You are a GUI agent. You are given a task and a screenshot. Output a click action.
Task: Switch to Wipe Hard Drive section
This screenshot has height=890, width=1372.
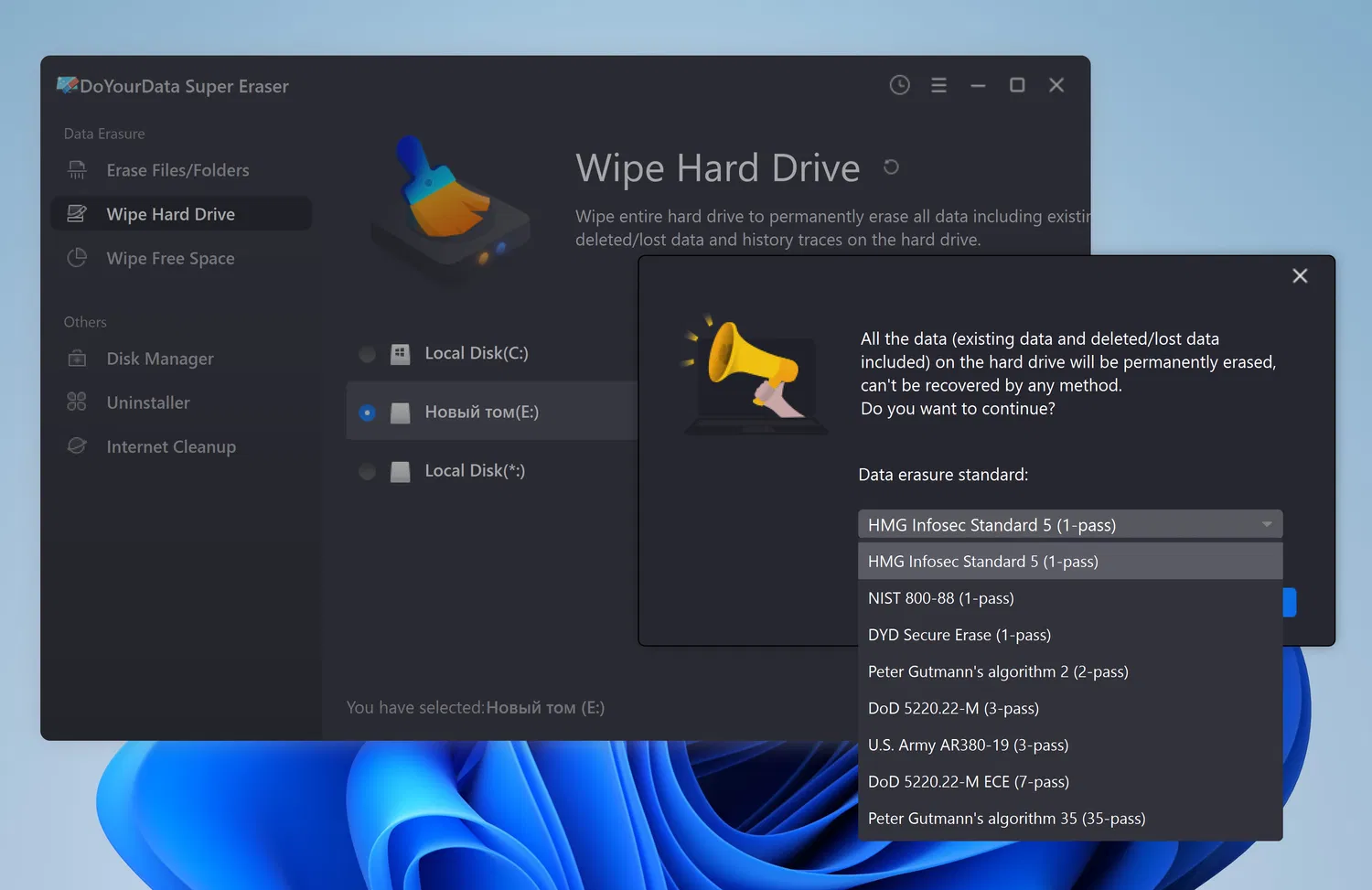pos(181,214)
